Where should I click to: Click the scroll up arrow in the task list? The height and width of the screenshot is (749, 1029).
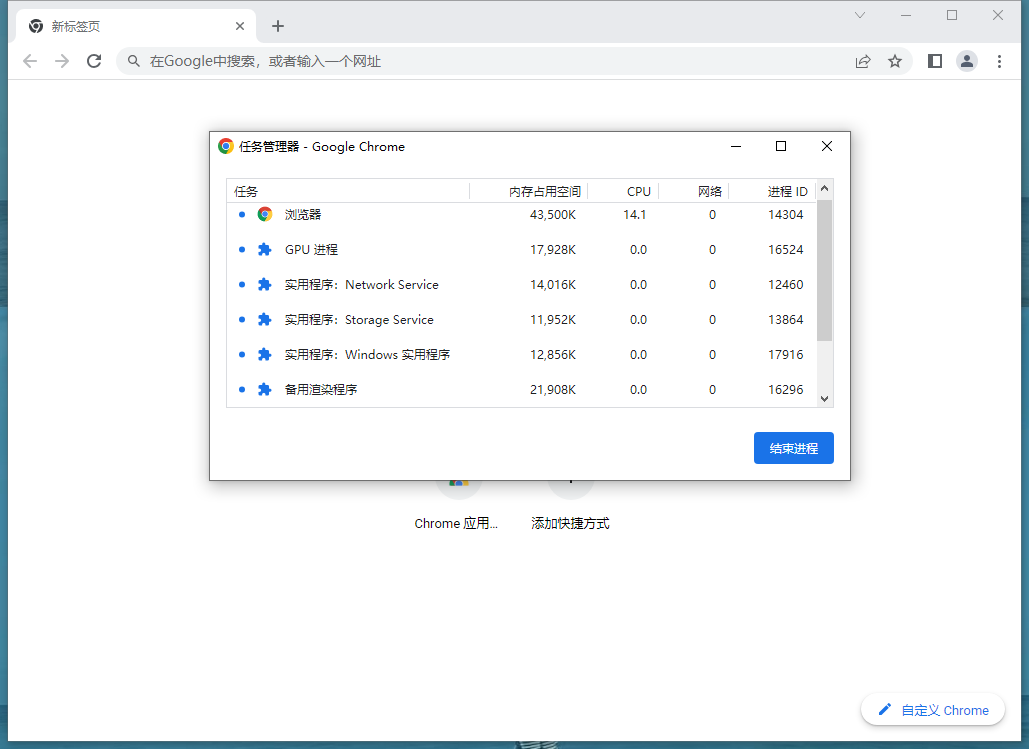825,188
